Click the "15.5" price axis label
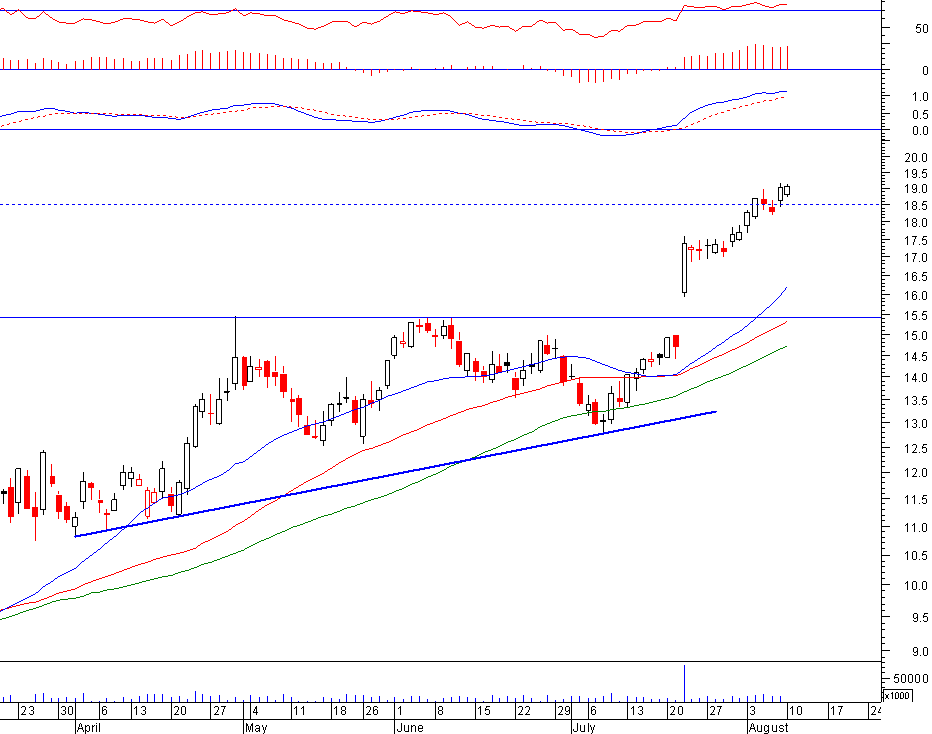The image size is (932, 734). click(915, 316)
